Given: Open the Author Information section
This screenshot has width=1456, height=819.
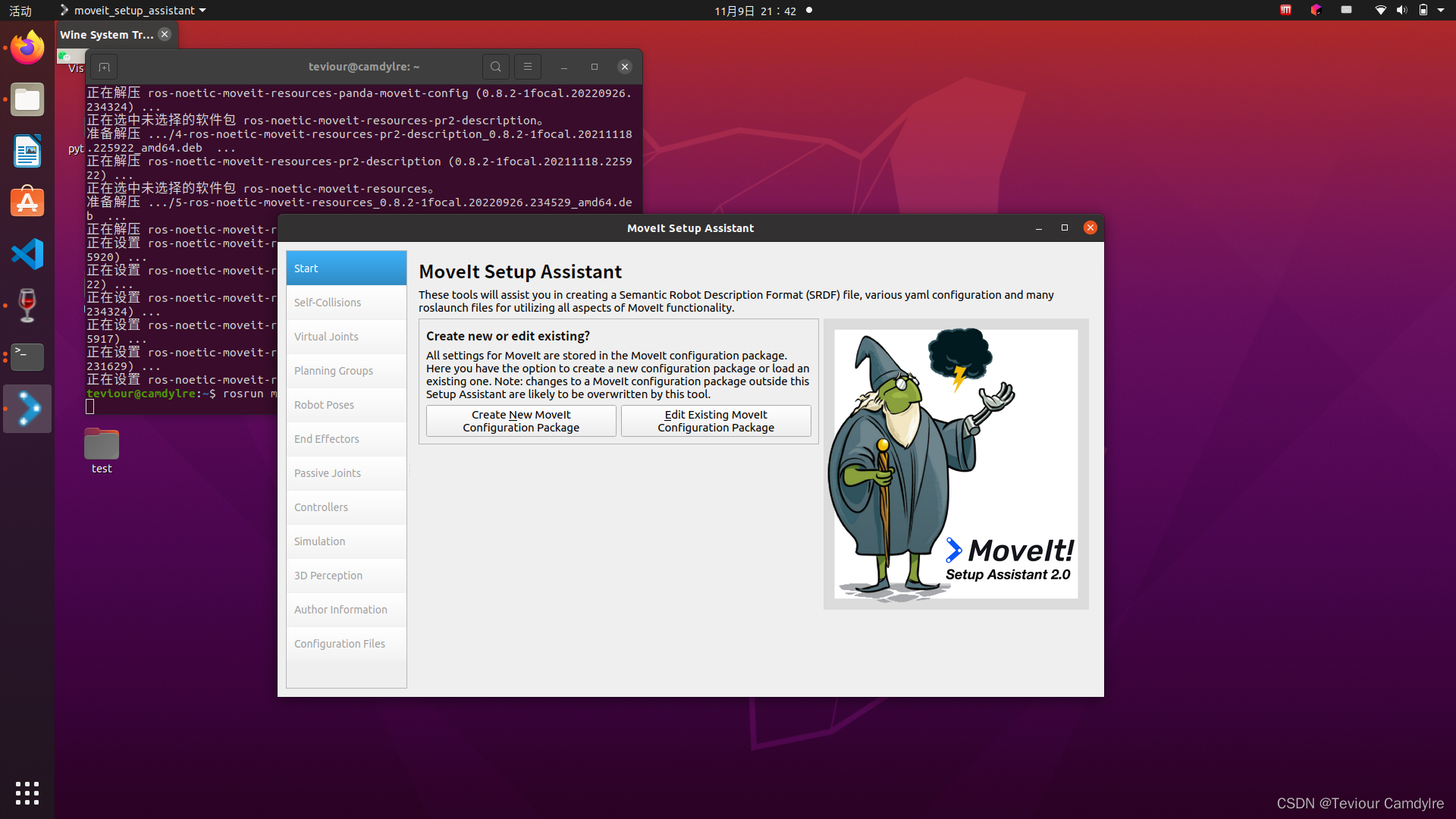Looking at the screenshot, I should 347,610.
